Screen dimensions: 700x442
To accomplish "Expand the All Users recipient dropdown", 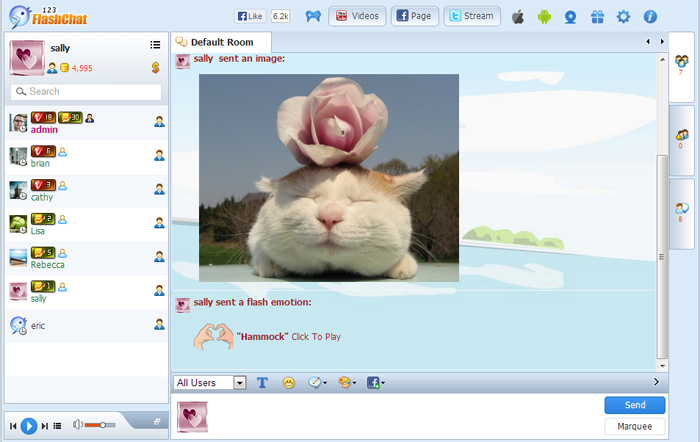I will click(x=239, y=382).
